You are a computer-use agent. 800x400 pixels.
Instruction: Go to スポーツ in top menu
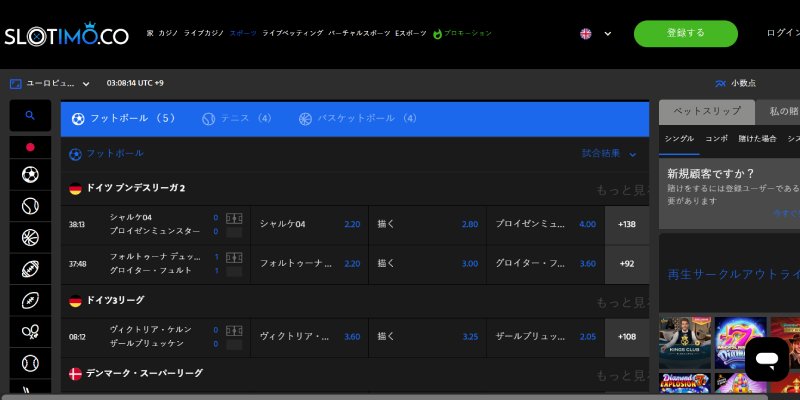click(243, 33)
